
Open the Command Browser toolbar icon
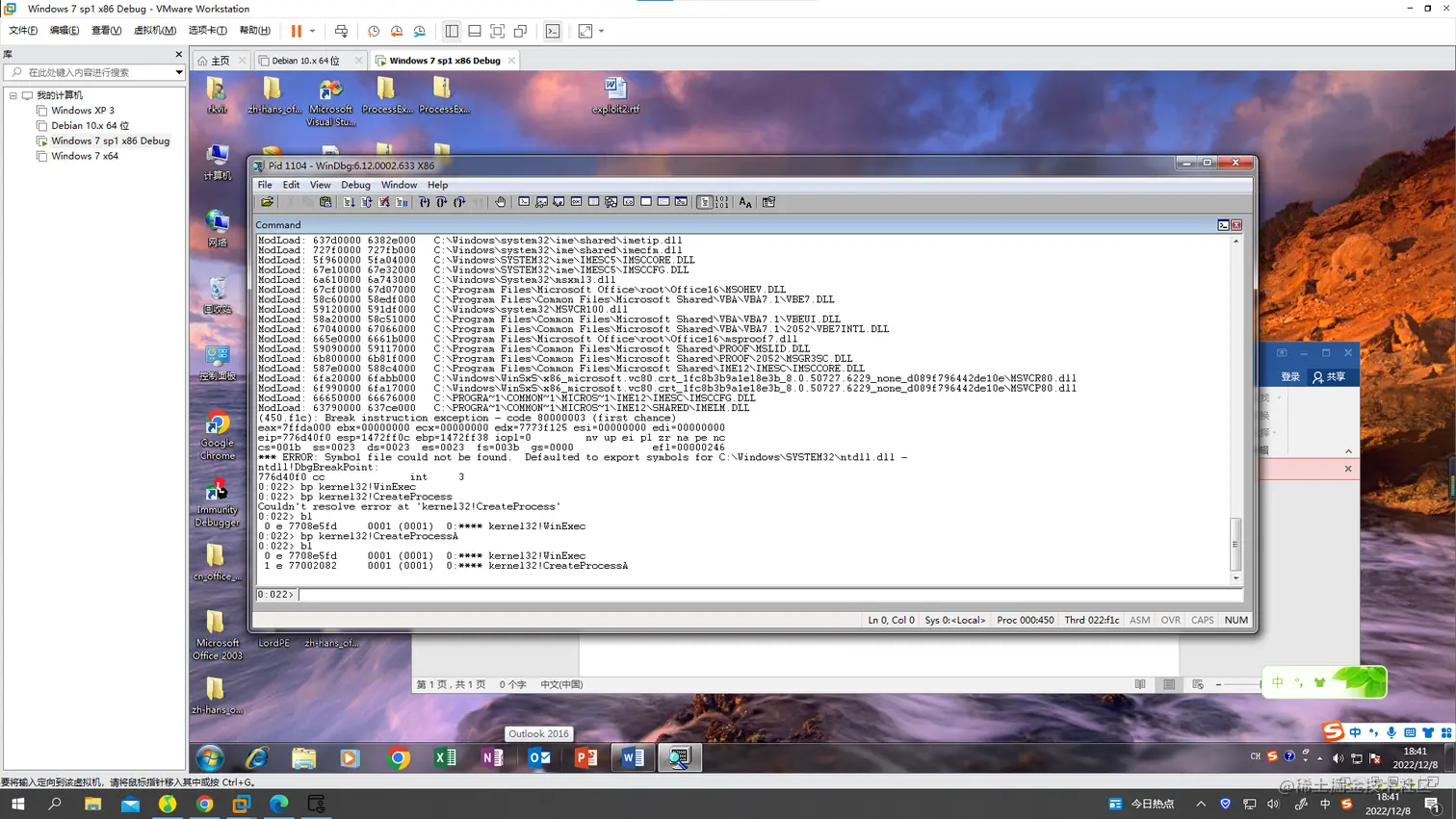pos(681,202)
